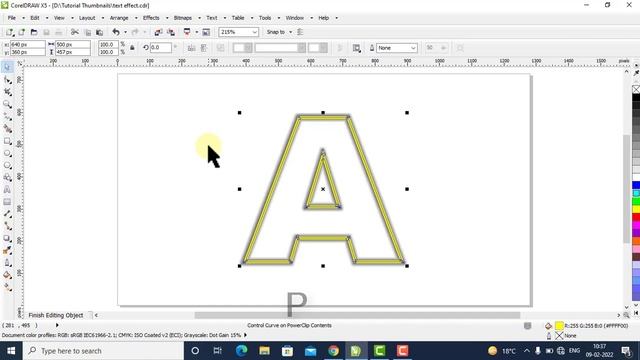Click the rotation angle 0.0 field
Screen dimensions: 640x360
[x=160, y=48]
